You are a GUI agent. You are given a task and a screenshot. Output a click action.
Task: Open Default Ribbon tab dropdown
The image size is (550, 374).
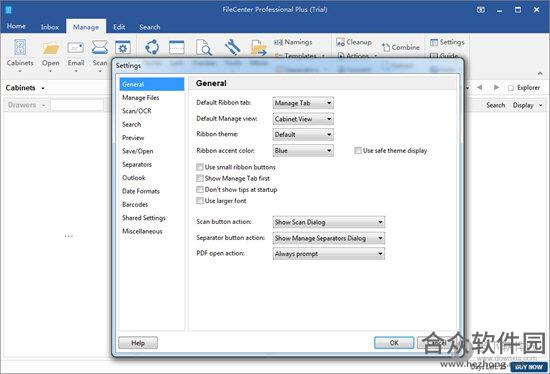coord(303,103)
